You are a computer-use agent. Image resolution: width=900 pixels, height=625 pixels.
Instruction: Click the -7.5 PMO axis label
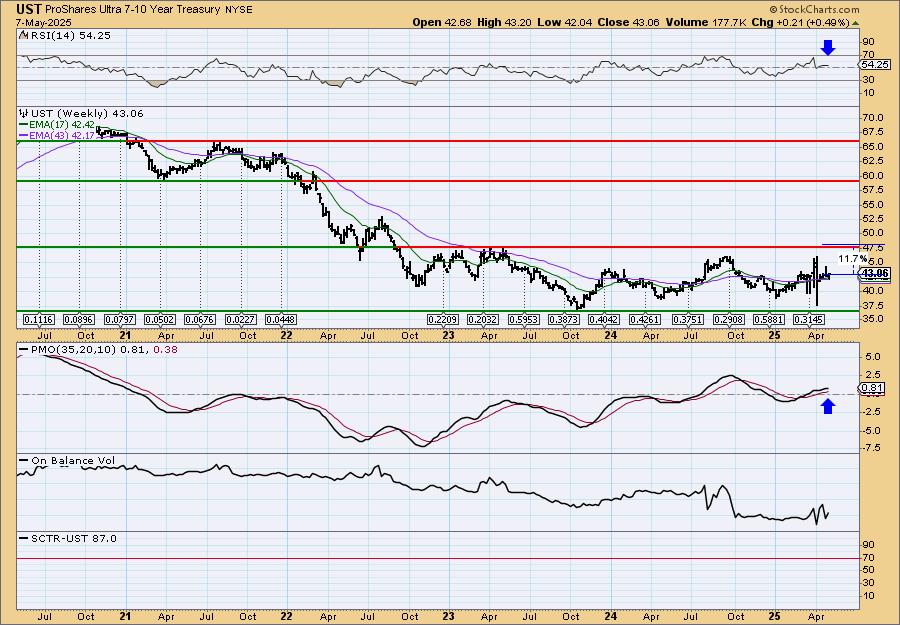point(871,448)
